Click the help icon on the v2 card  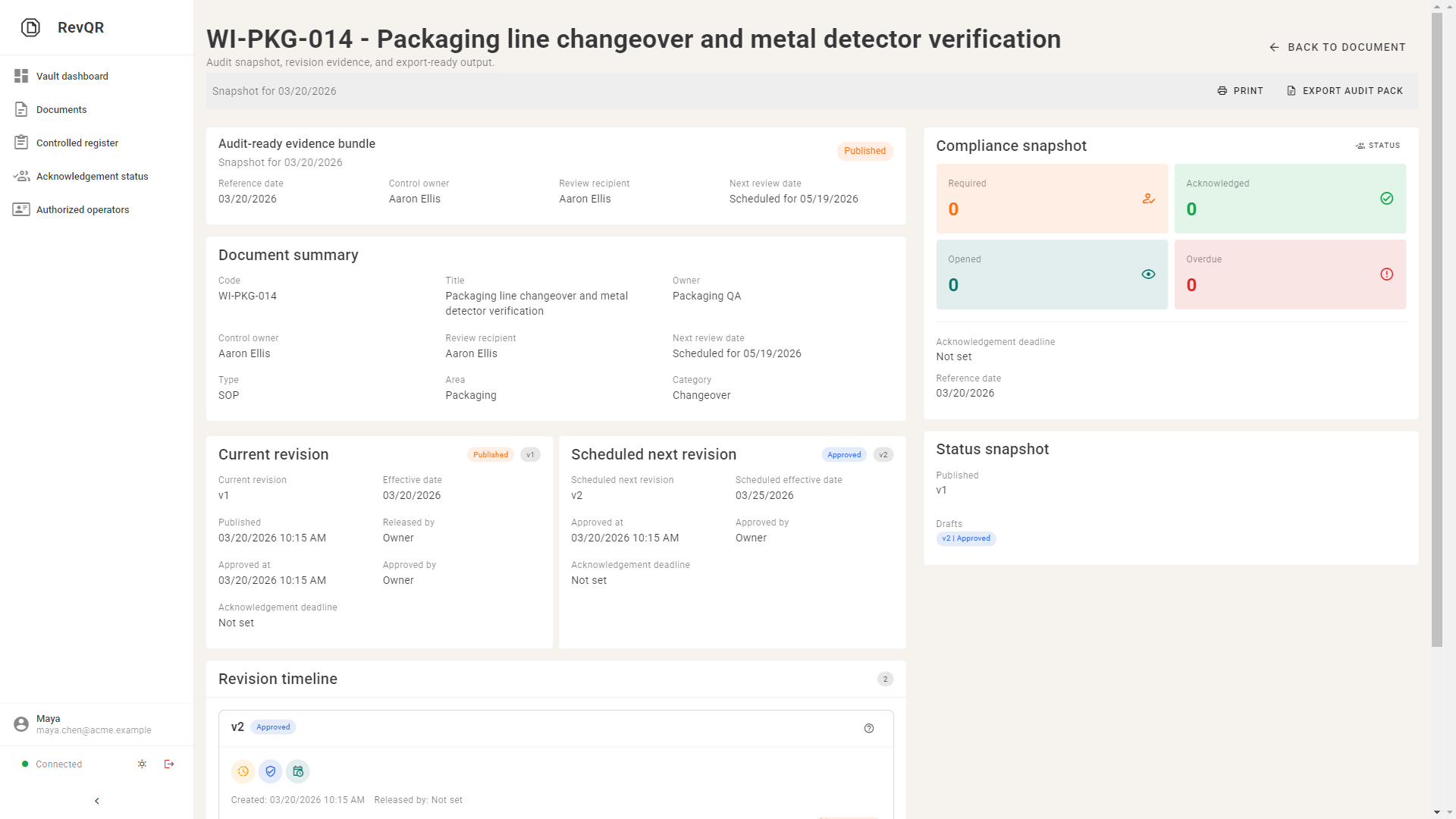tap(869, 728)
